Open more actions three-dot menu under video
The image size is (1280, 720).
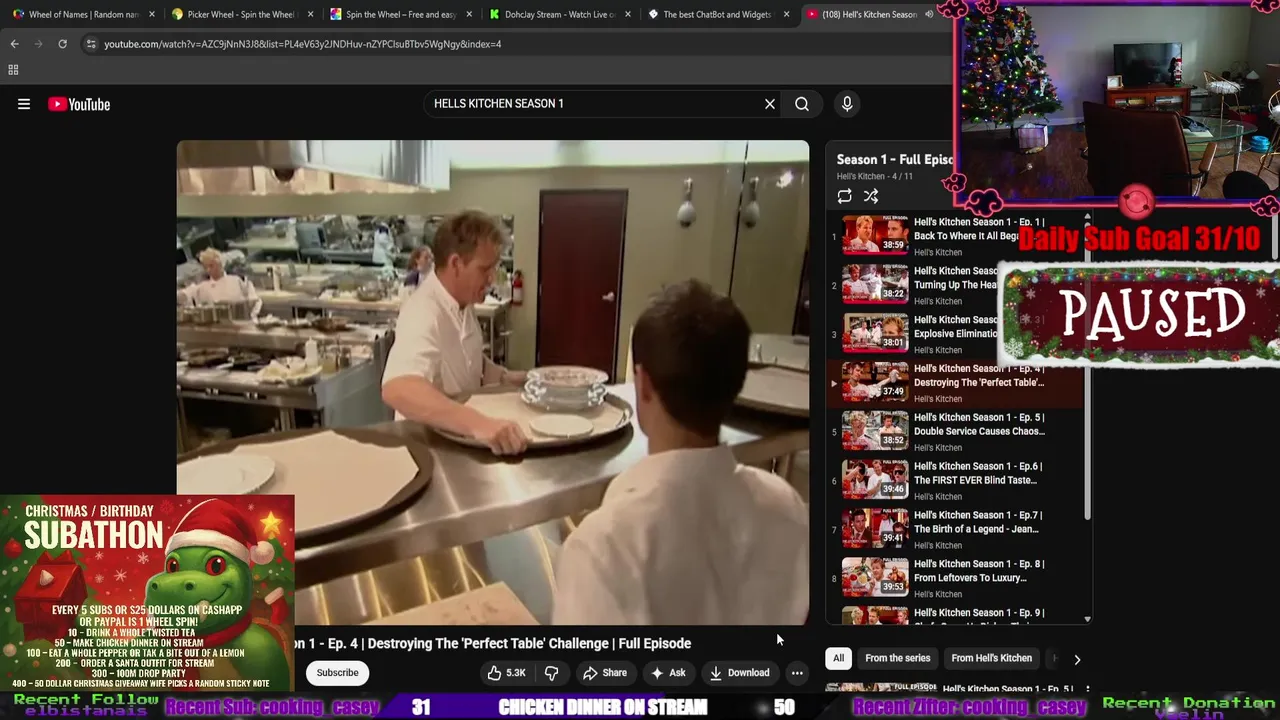797,673
